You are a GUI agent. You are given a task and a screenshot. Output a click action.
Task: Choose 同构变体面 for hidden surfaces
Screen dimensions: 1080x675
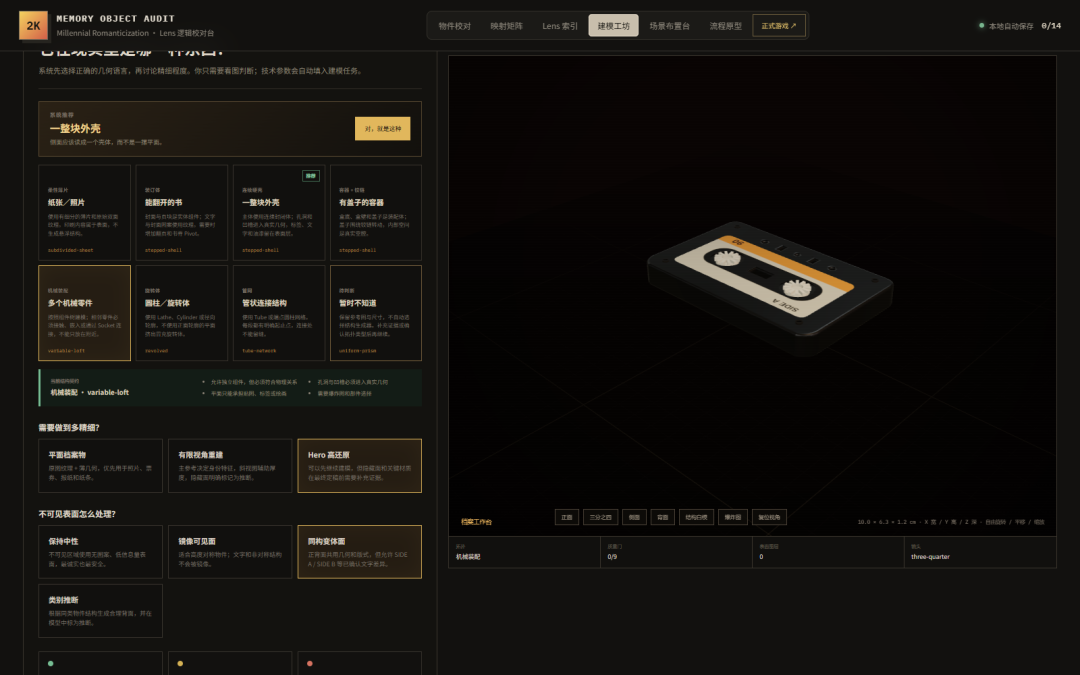360,552
